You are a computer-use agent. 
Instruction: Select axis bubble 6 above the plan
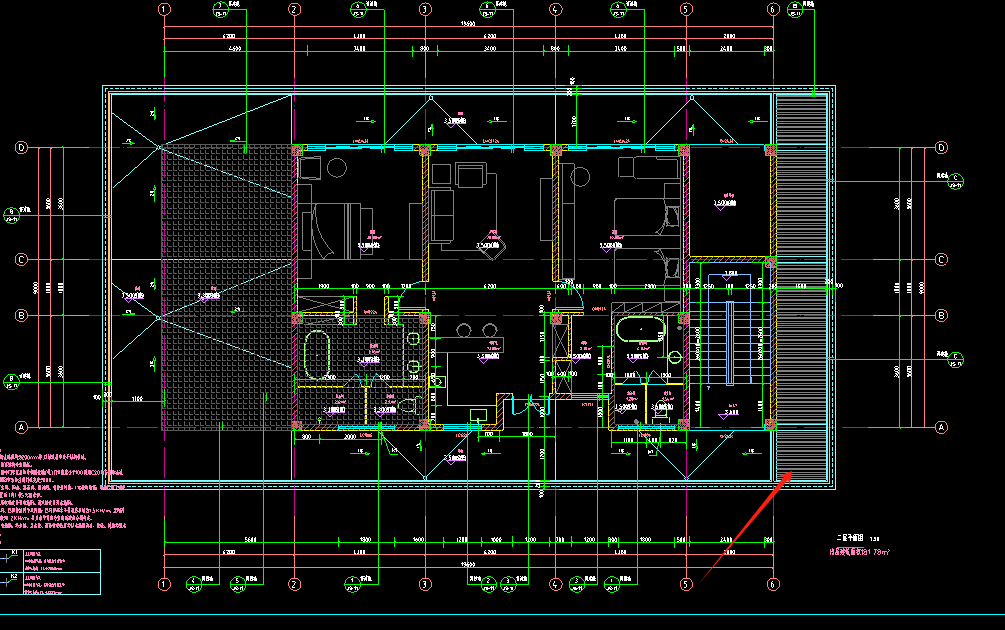click(x=773, y=10)
